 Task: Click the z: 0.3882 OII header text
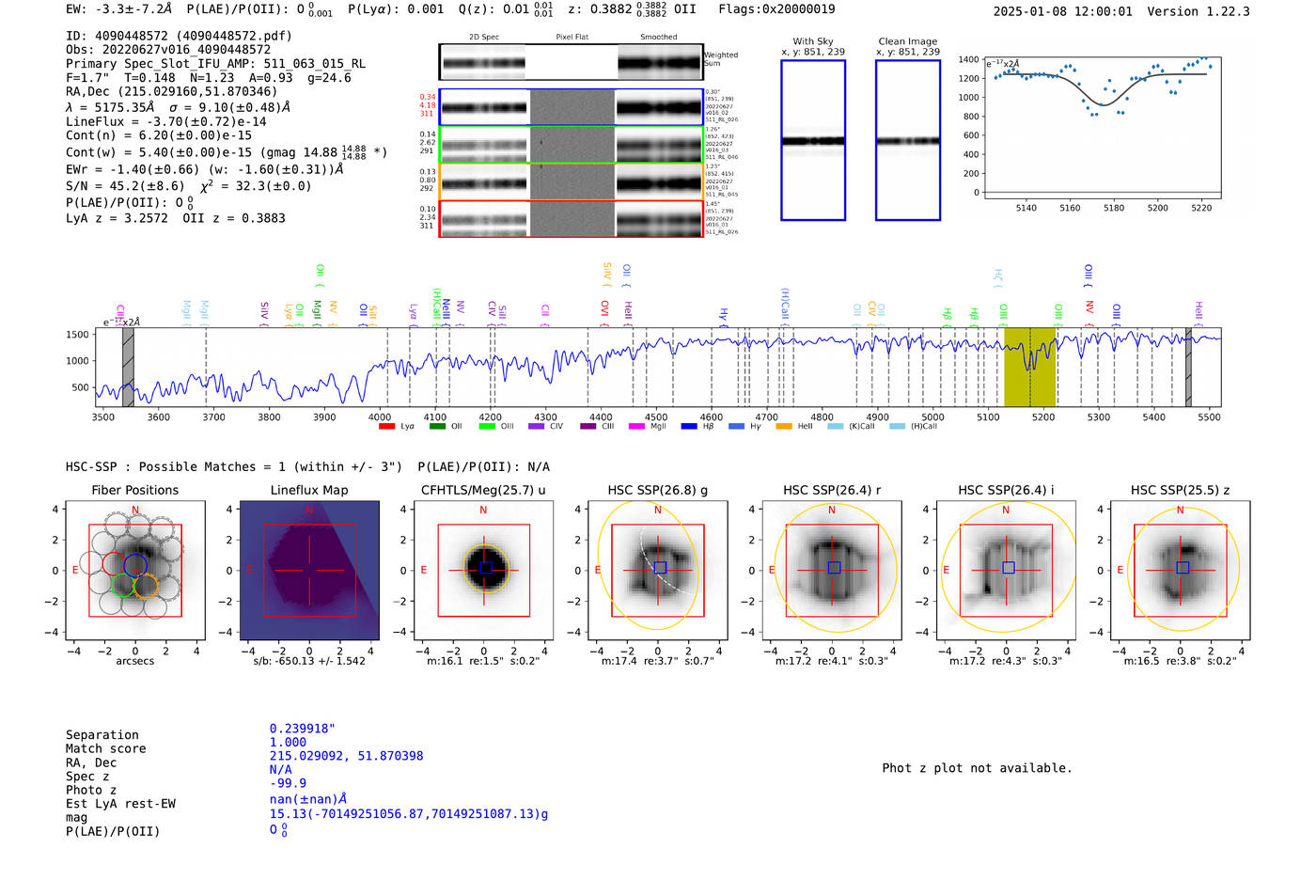633,9
